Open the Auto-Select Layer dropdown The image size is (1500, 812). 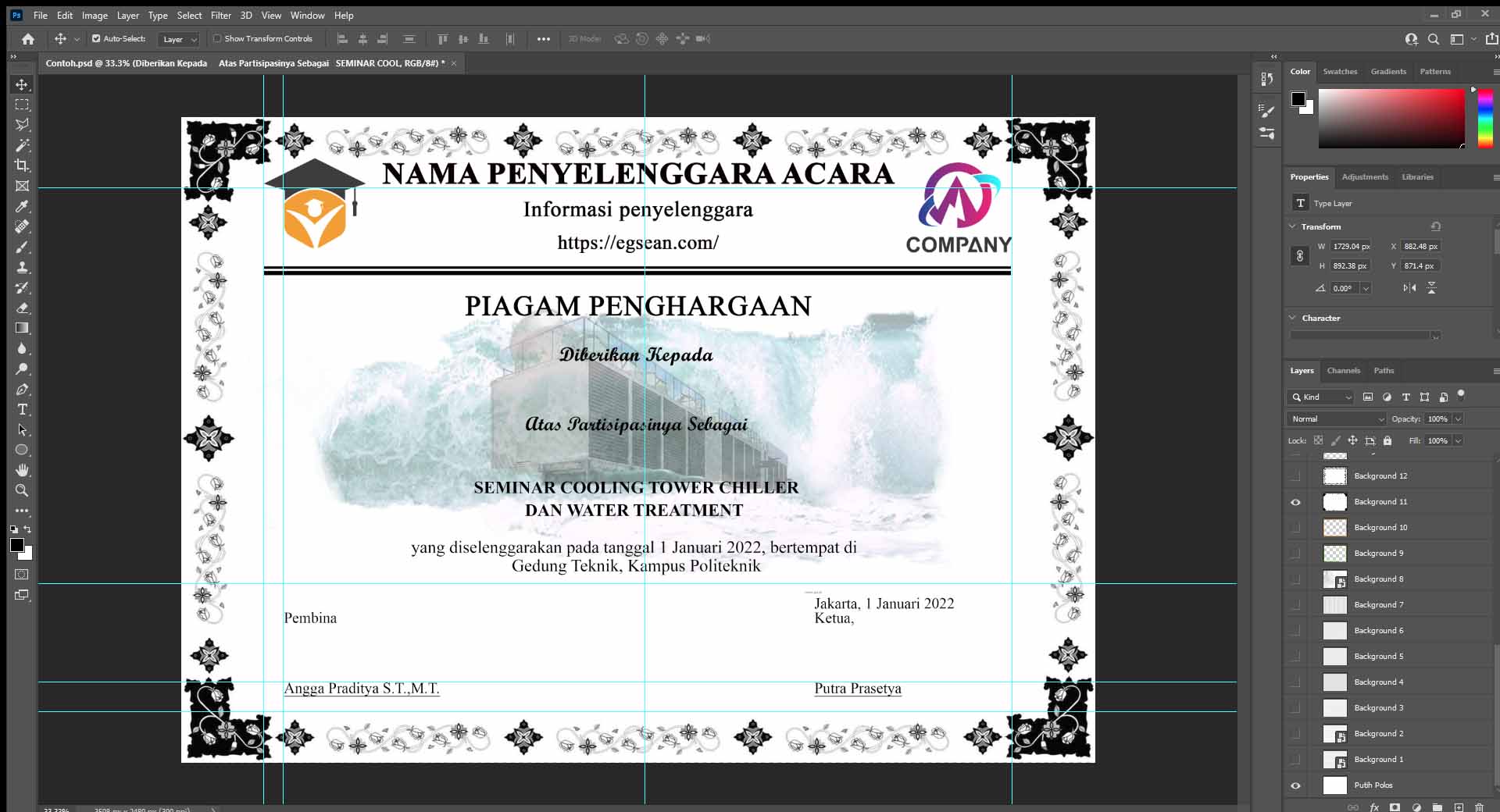click(180, 39)
